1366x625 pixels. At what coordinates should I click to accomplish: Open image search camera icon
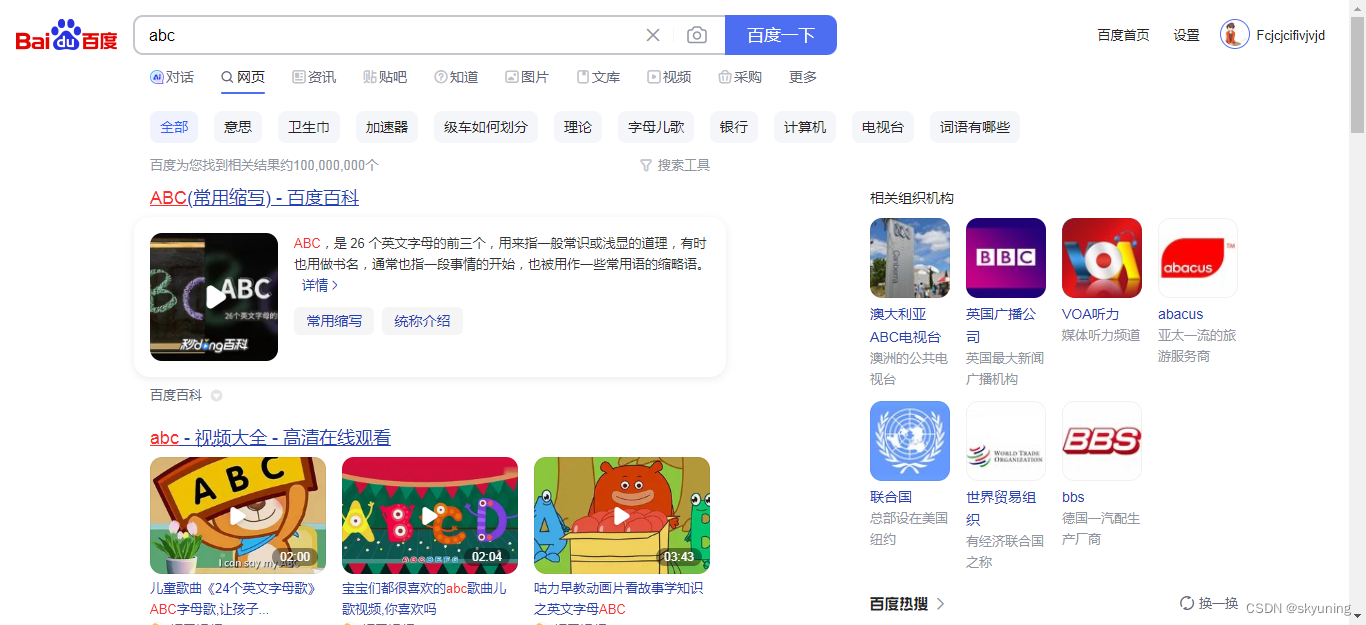tap(697, 35)
